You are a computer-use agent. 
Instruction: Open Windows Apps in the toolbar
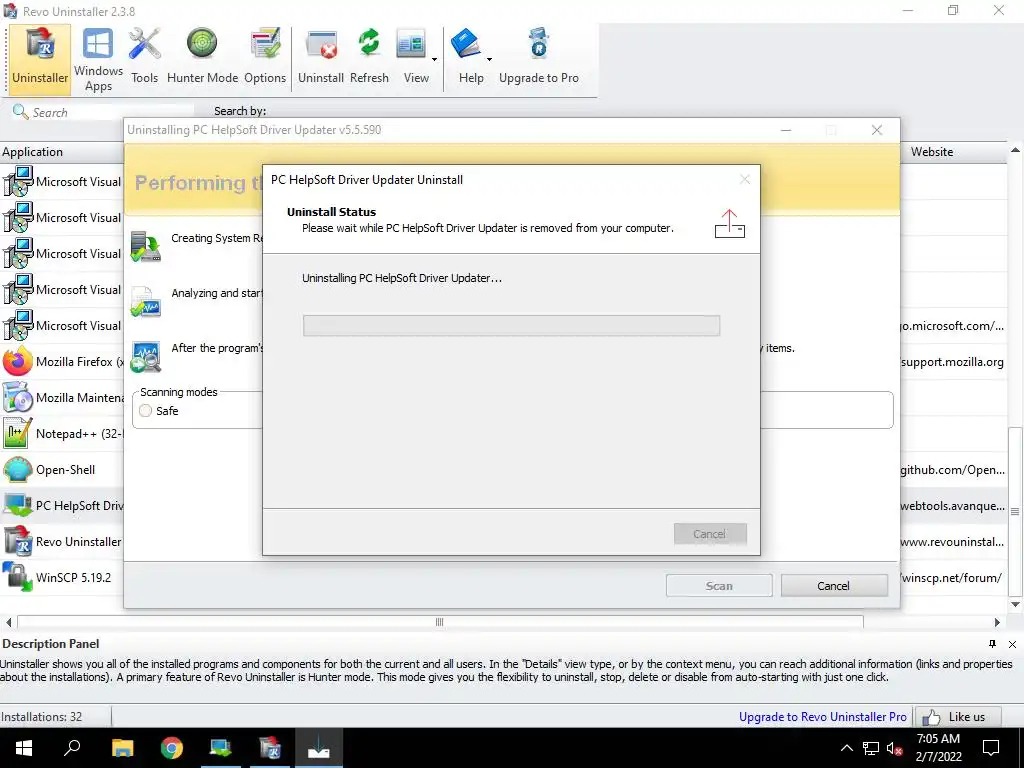tap(98, 59)
